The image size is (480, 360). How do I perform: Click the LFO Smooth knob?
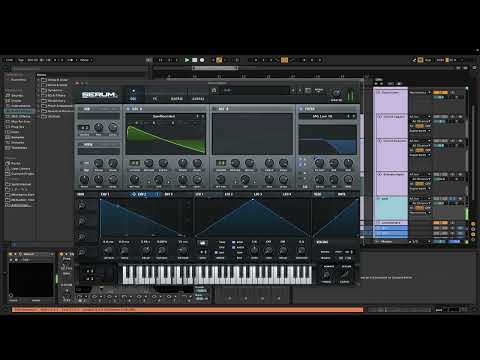point(301,251)
